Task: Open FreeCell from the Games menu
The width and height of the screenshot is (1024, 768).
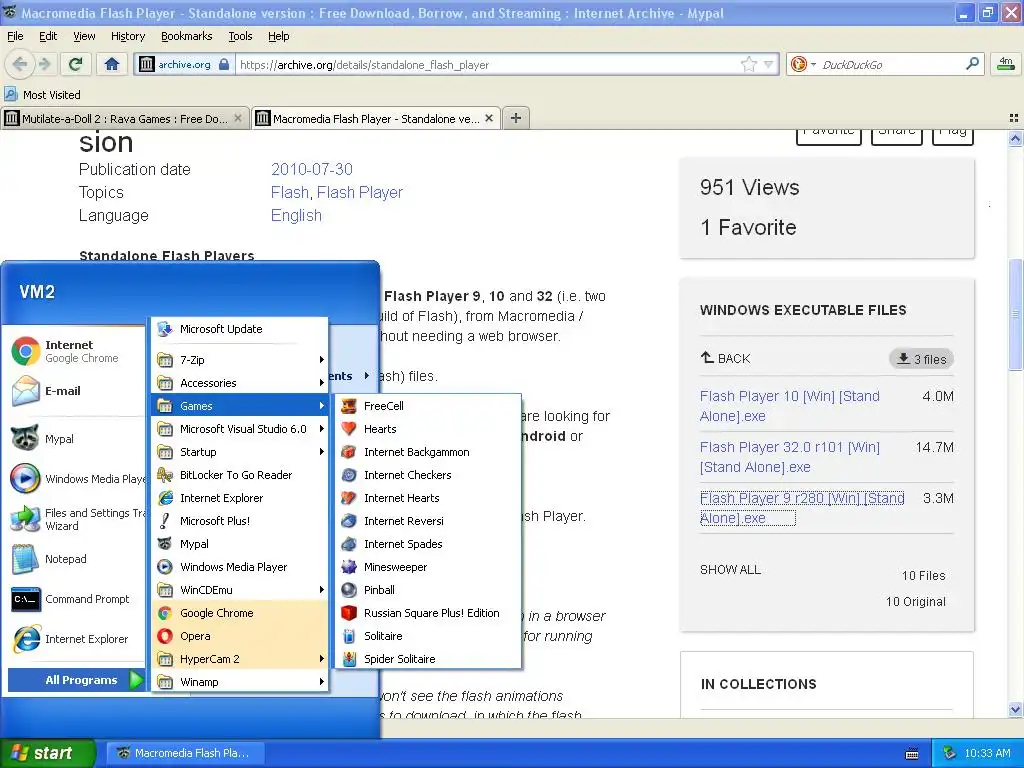Action: (428, 406)
